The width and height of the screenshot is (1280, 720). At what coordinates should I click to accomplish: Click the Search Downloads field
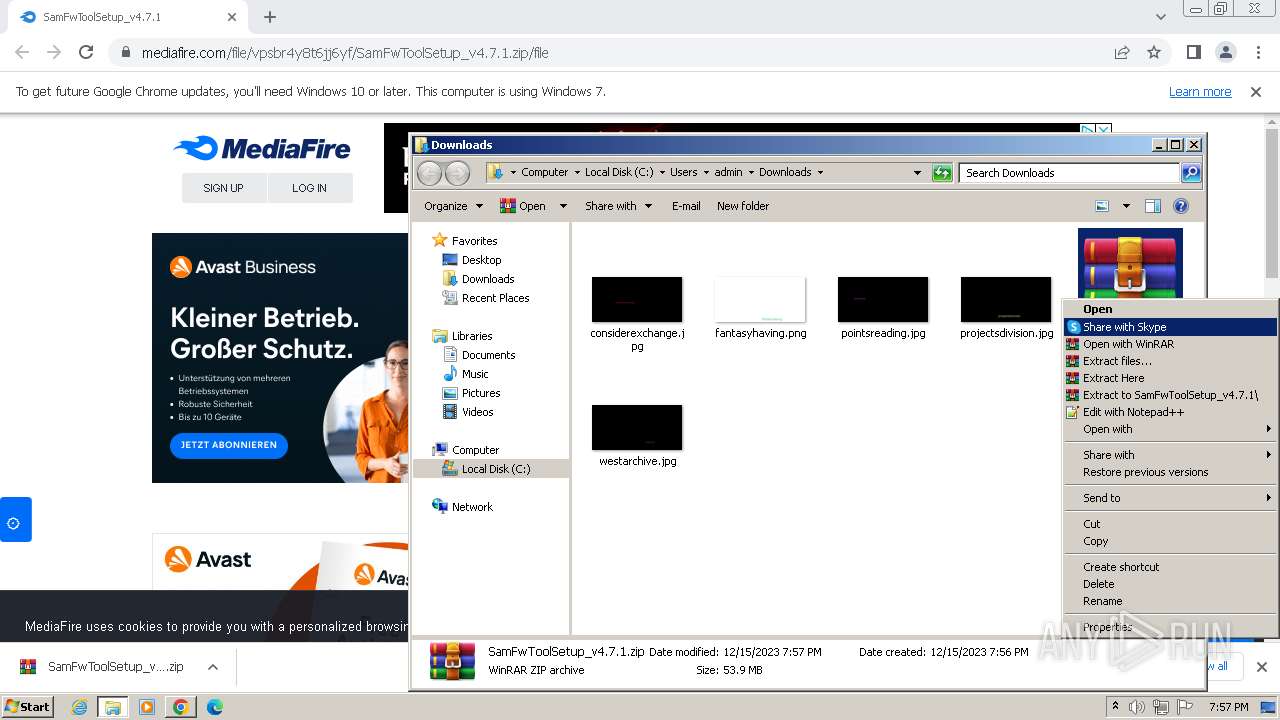[1069, 173]
